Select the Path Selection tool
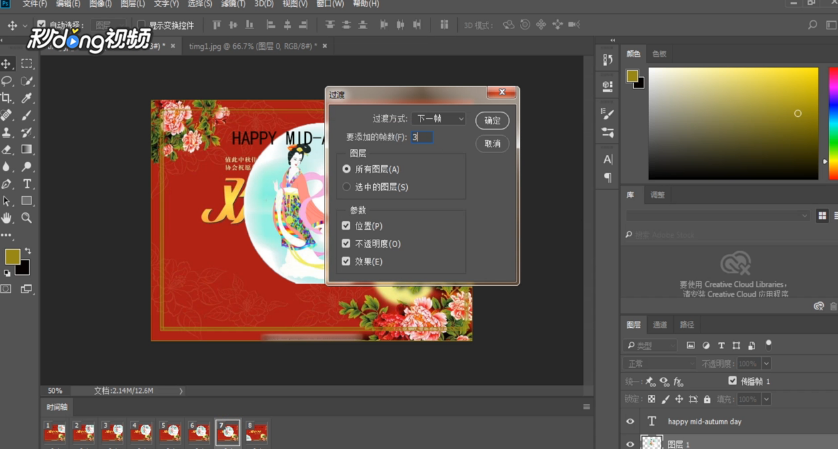 click(6, 201)
